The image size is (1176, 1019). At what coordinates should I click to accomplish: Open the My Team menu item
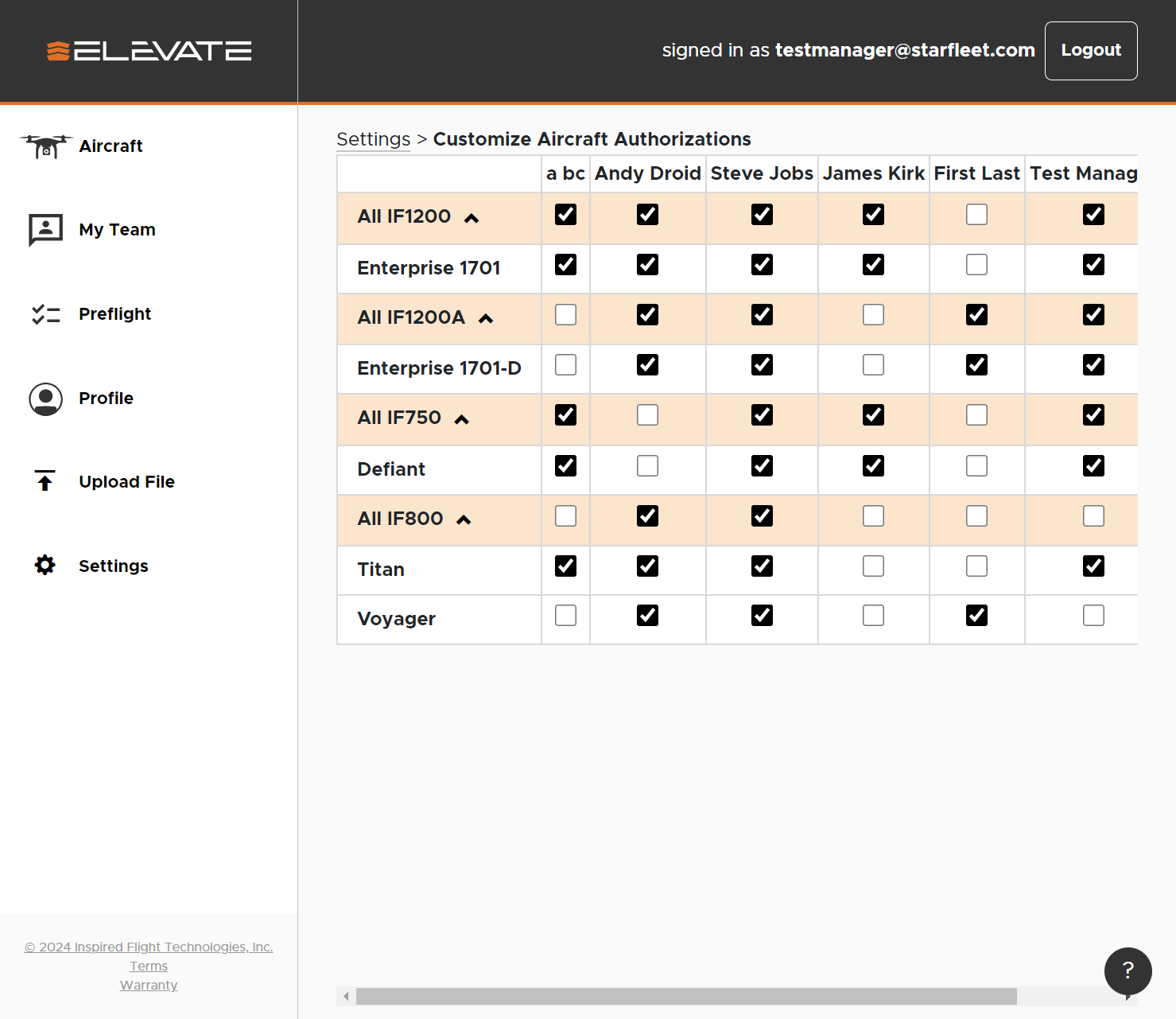click(117, 230)
